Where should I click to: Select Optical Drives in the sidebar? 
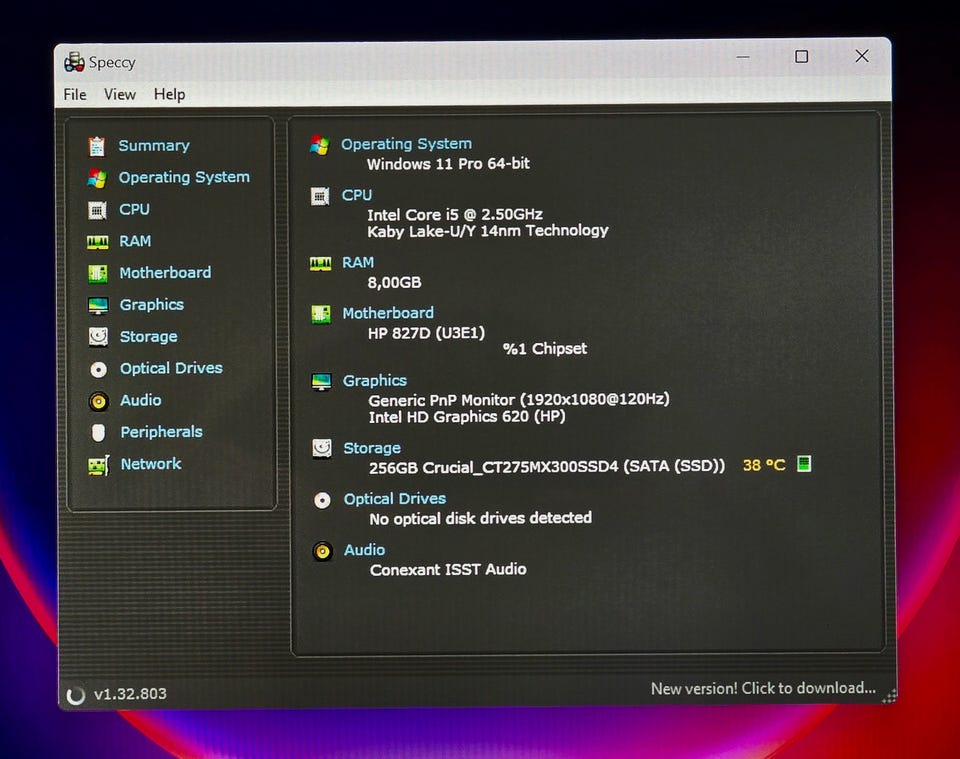pyautogui.click(x=171, y=368)
